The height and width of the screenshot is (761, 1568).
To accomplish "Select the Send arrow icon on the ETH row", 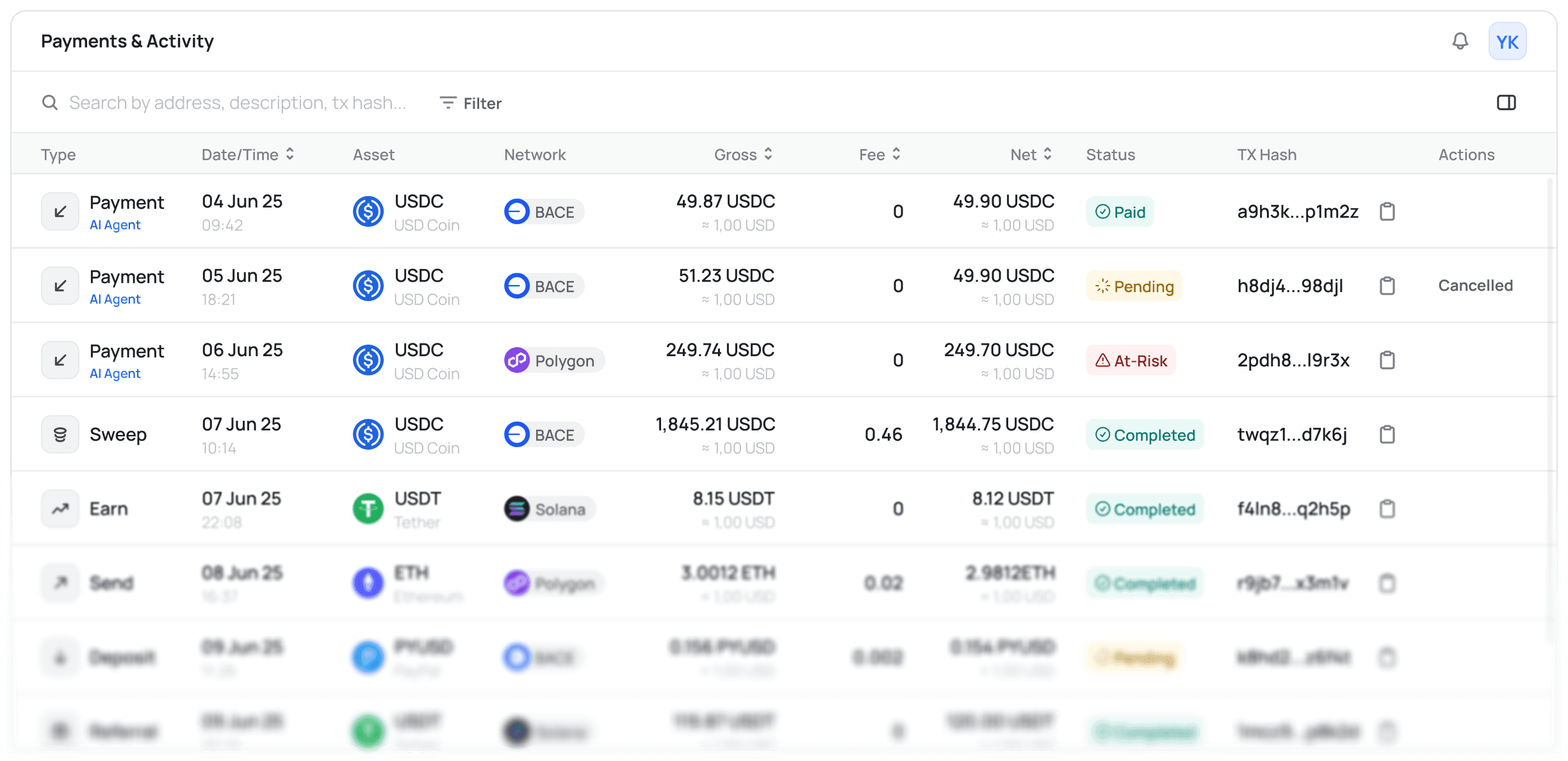I will [60, 582].
